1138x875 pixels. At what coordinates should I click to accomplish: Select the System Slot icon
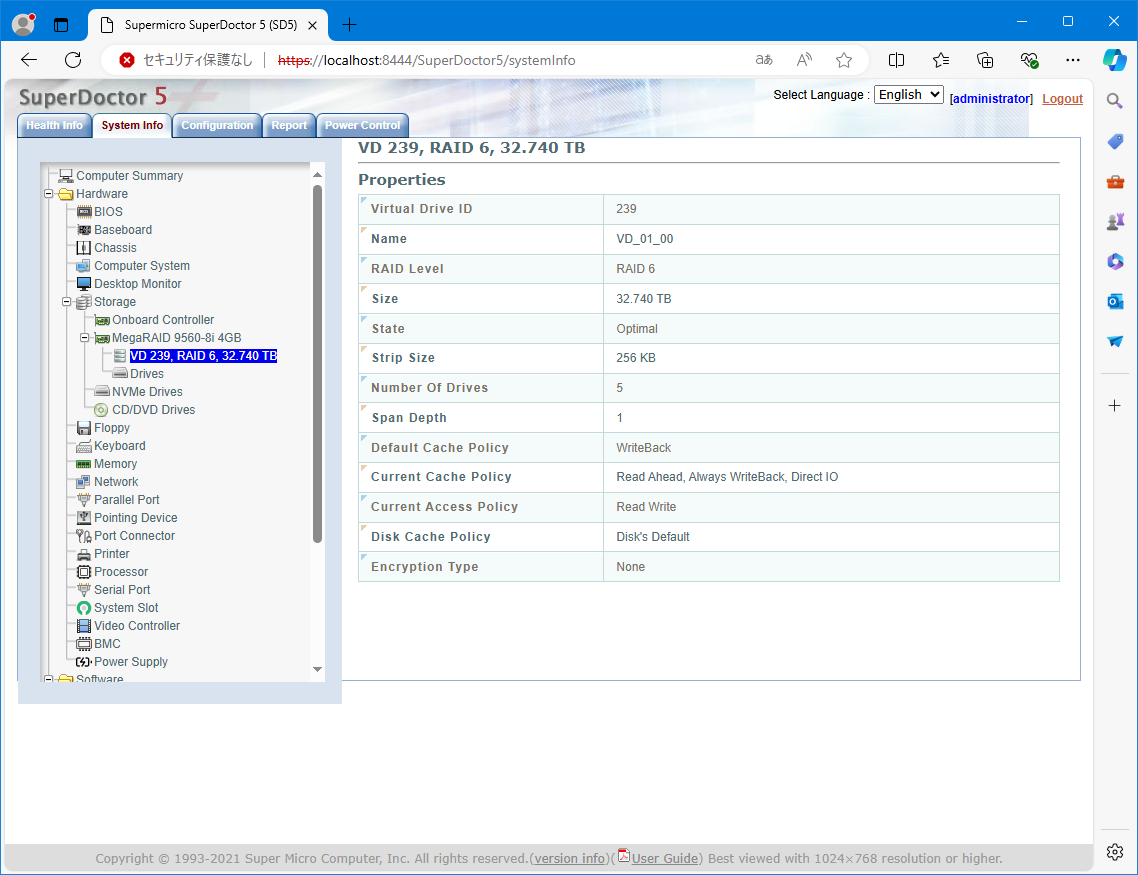[x=84, y=608]
